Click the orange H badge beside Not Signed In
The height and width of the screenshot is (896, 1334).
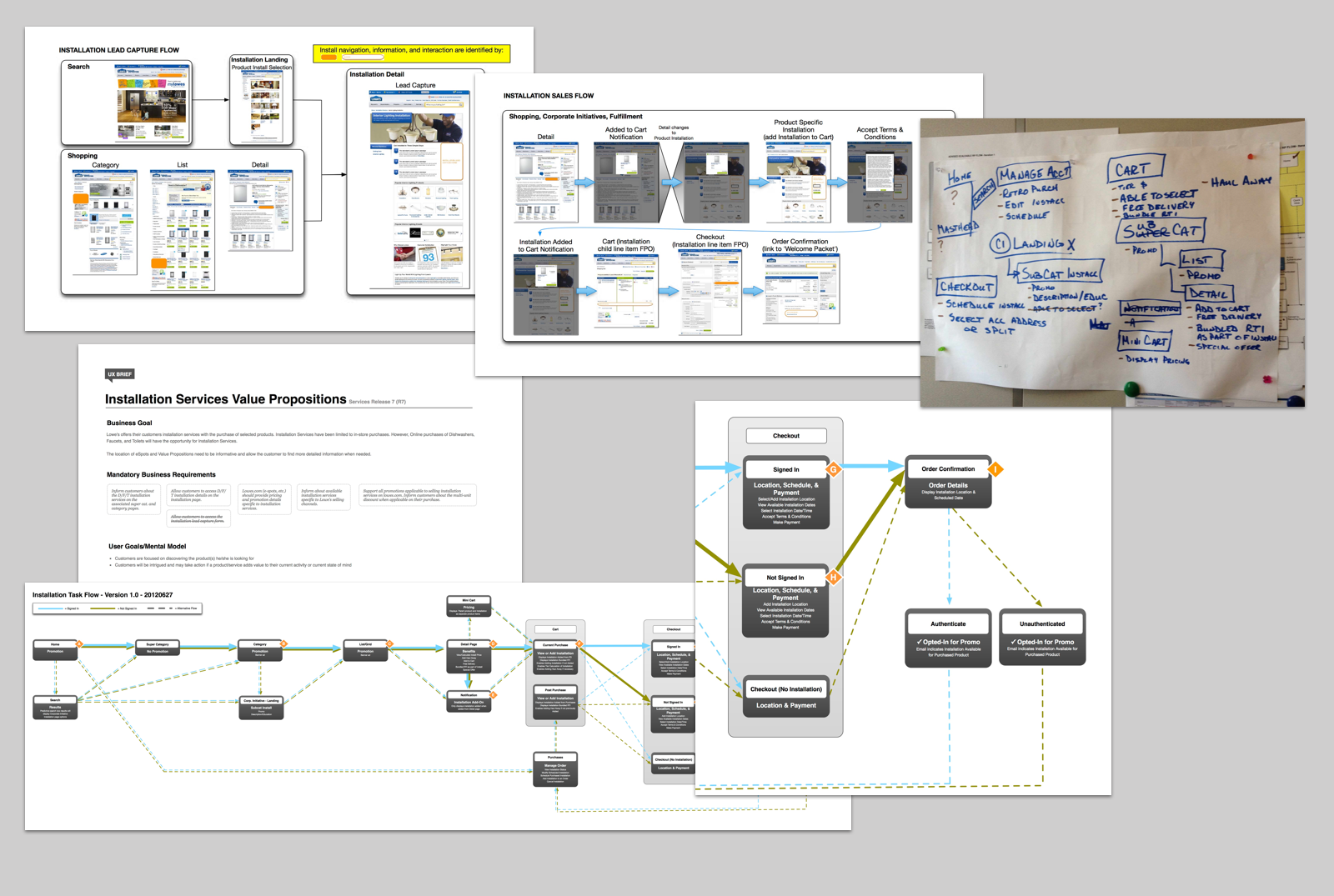pos(833,577)
